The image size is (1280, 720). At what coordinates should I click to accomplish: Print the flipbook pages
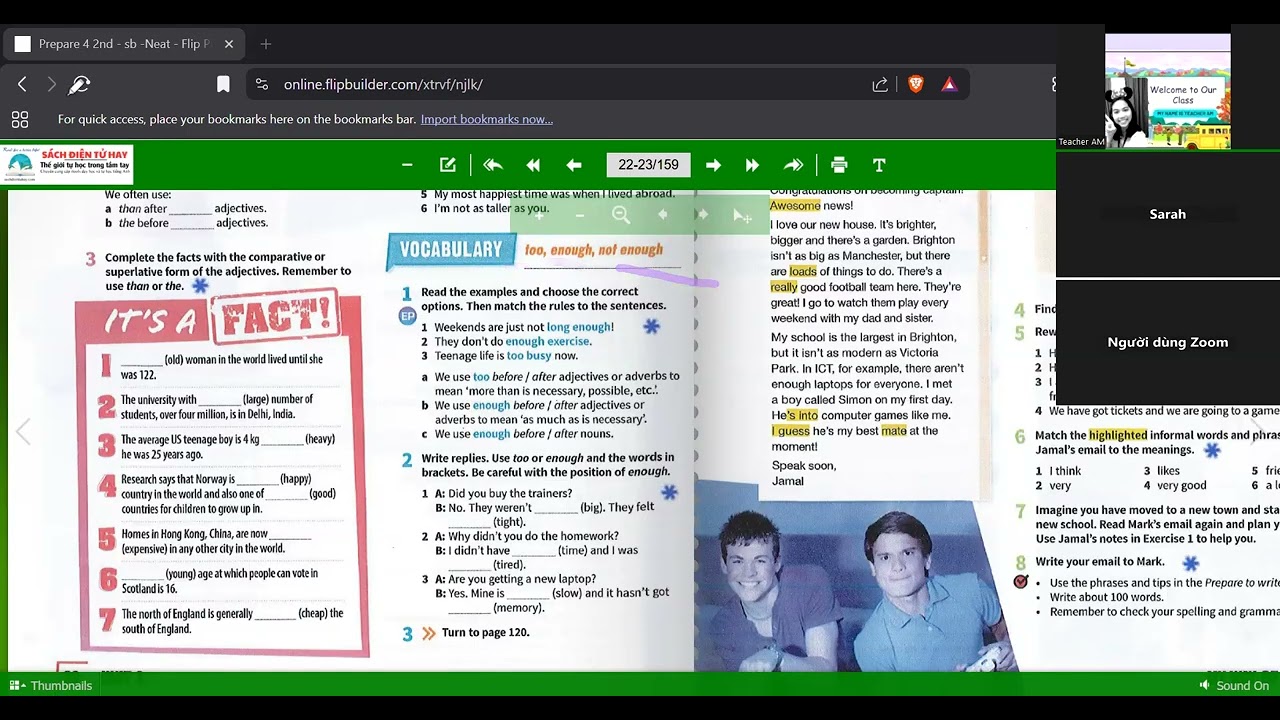pyautogui.click(x=839, y=165)
